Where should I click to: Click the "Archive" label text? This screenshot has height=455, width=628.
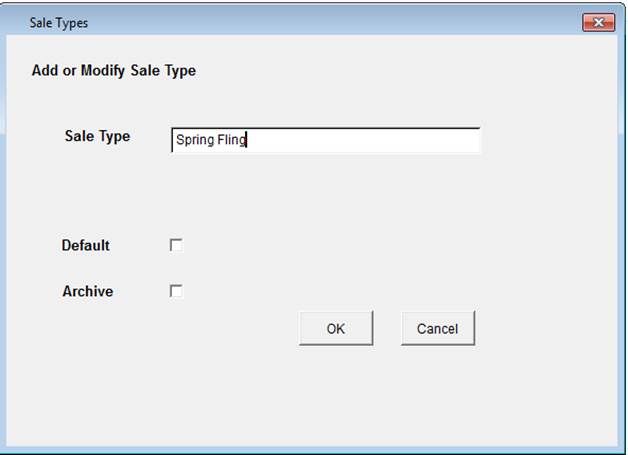(x=88, y=292)
